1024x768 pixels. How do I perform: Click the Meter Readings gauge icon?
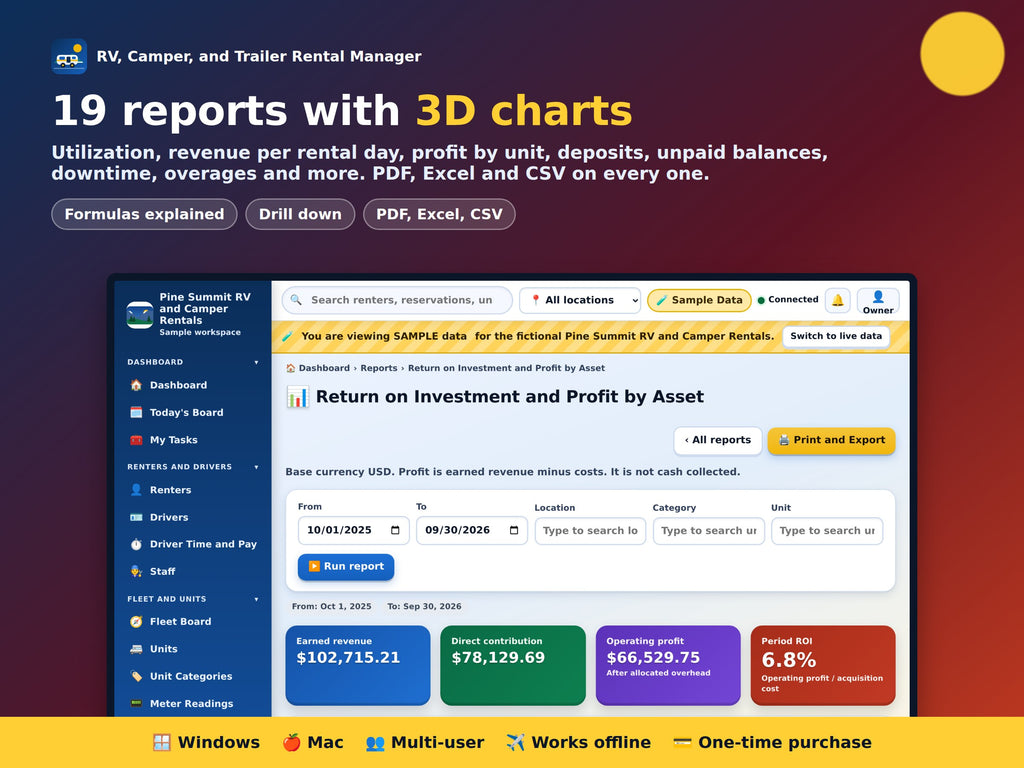tap(136, 703)
